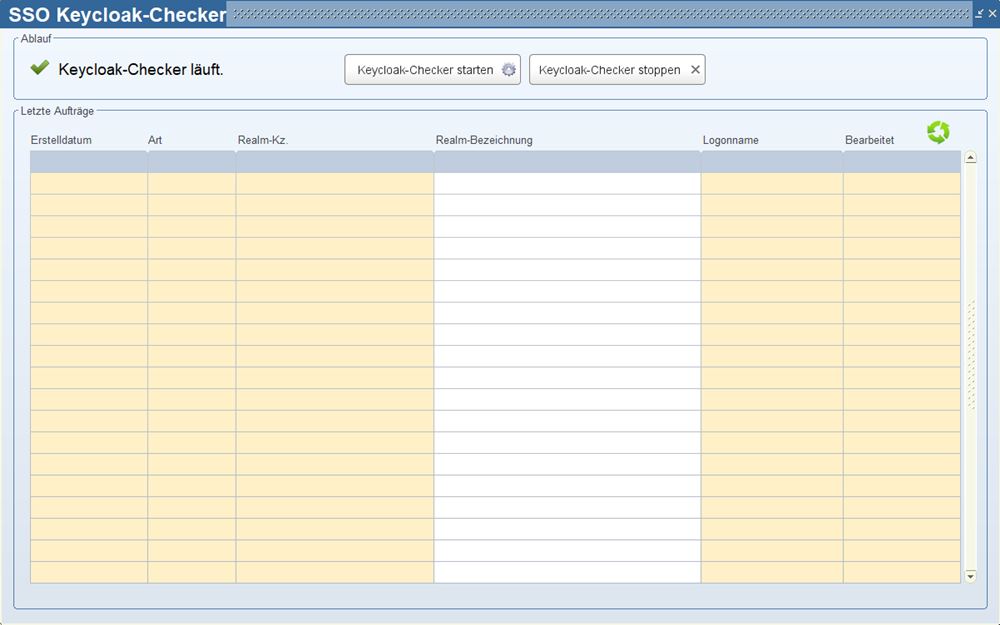Stop the Keycloak-Checker

point(617,70)
